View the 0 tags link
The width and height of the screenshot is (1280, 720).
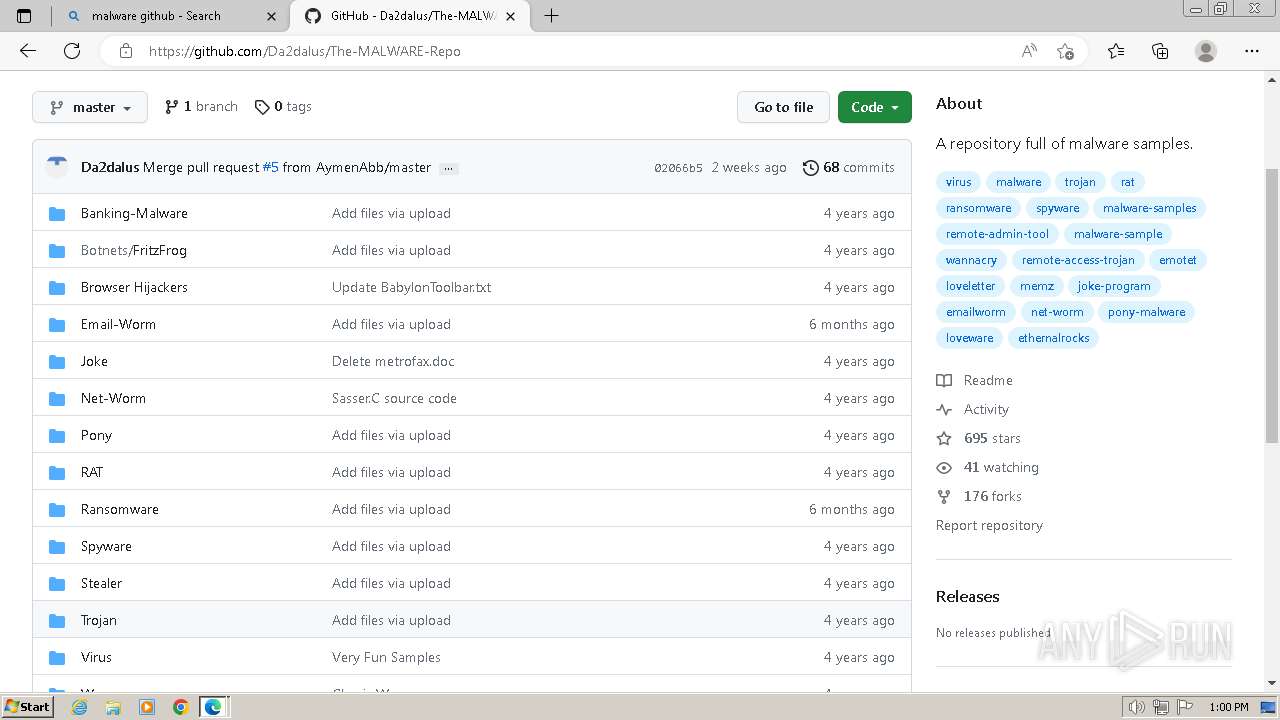click(283, 106)
